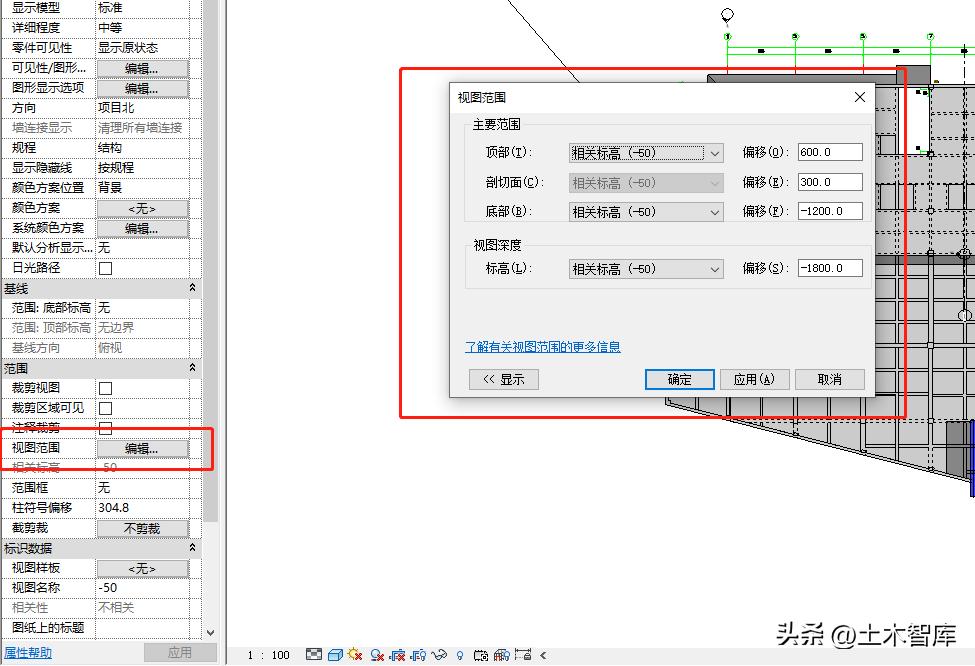Click the shadows off icon in view control bar
This screenshot has height=666, width=975.
pyautogui.click(x=376, y=655)
